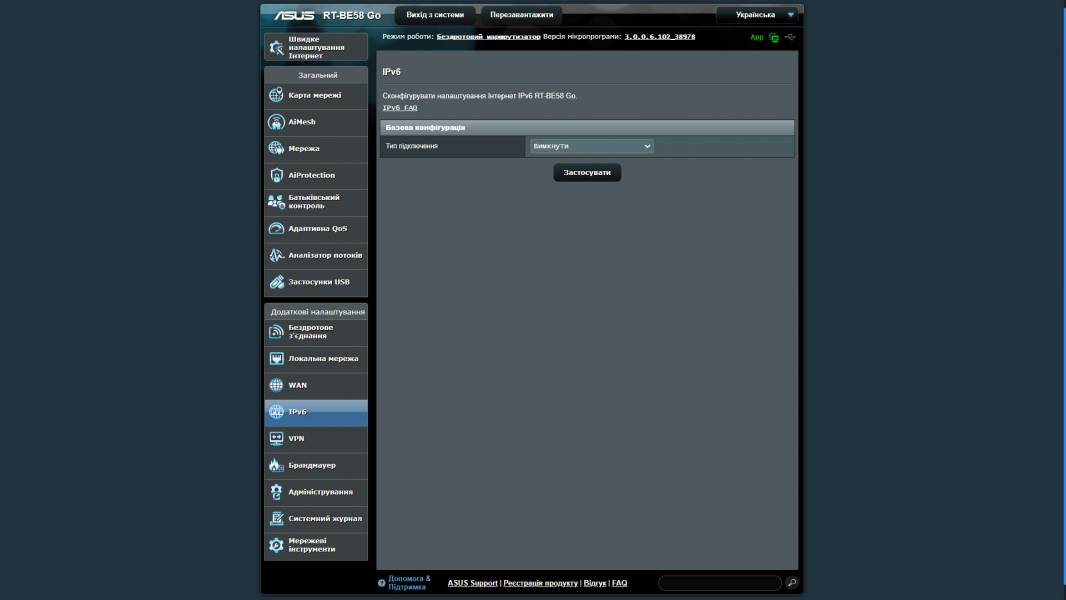Open the IPv6 FAQ link
The height and width of the screenshot is (600, 1066).
click(400, 107)
